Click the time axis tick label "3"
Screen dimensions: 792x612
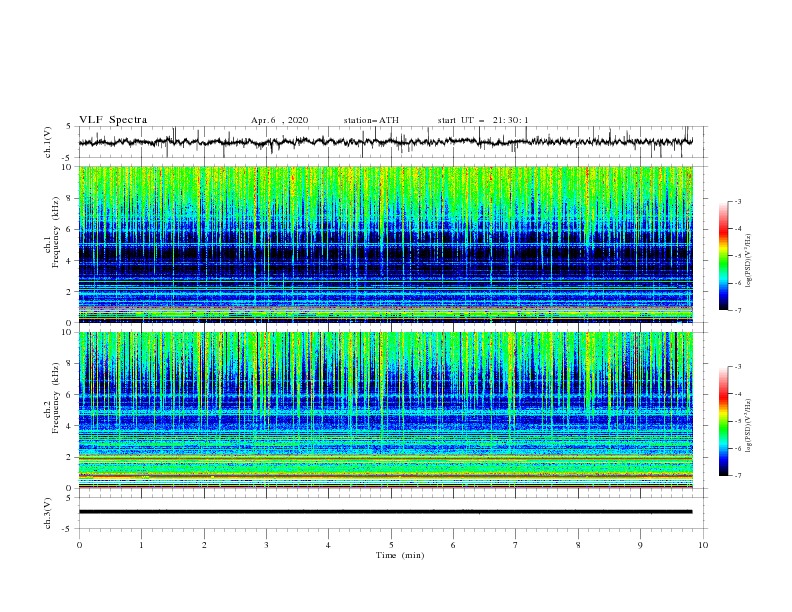point(266,545)
